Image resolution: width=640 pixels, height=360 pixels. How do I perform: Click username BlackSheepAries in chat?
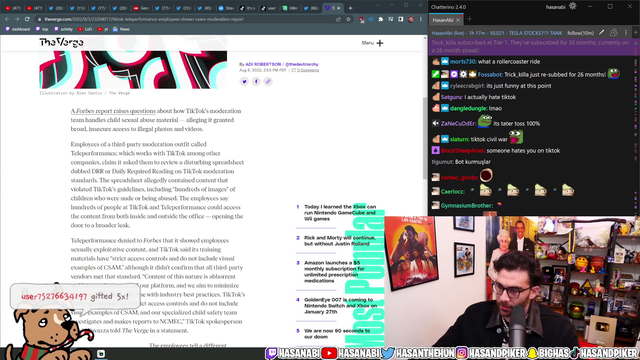pos(463,151)
